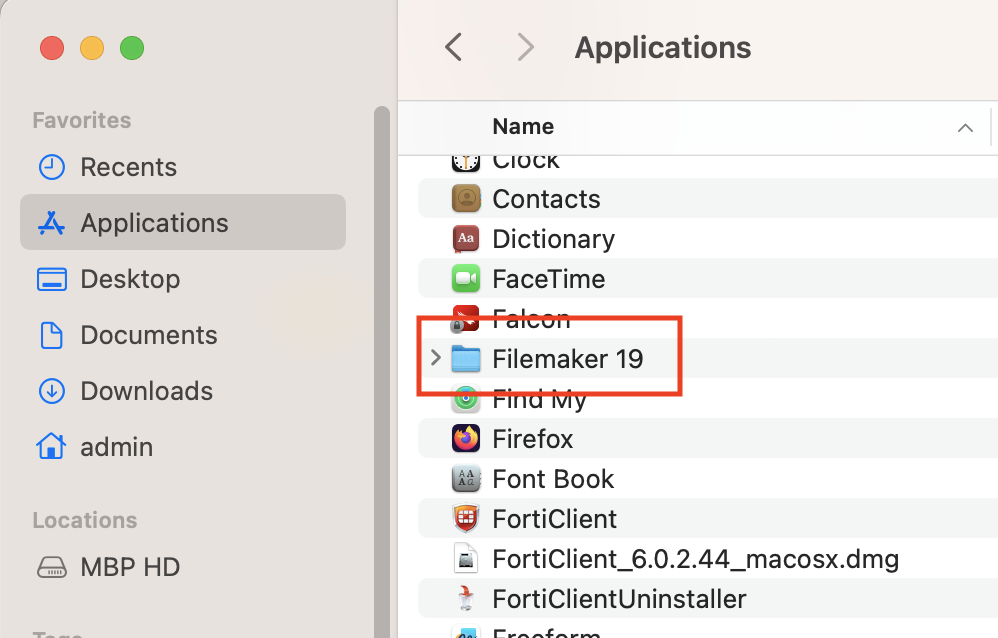
Task: Expand the Filemaker 19 folder
Action: (x=435, y=358)
